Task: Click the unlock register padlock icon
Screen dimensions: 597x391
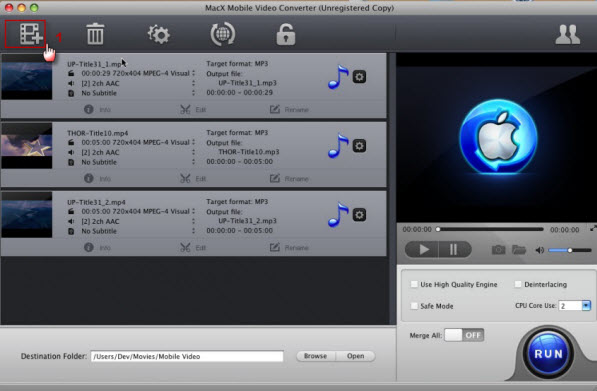Action: coord(286,34)
